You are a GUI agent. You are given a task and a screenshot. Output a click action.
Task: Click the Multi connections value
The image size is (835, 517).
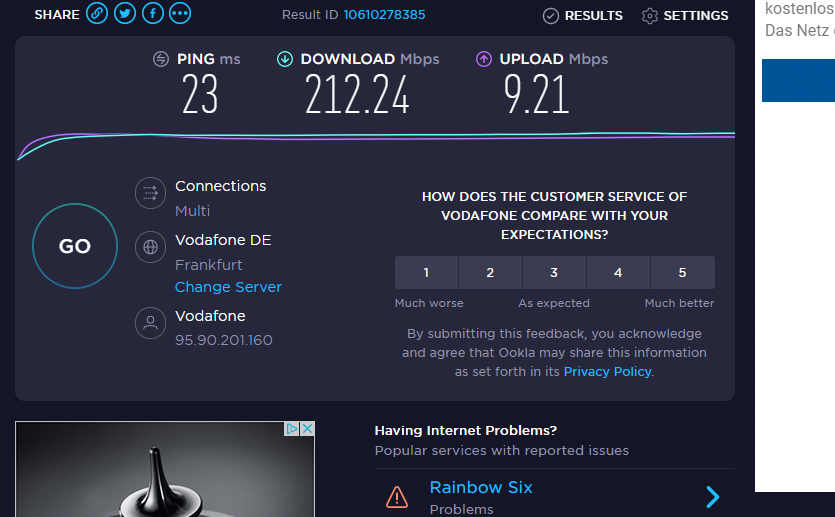point(192,211)
